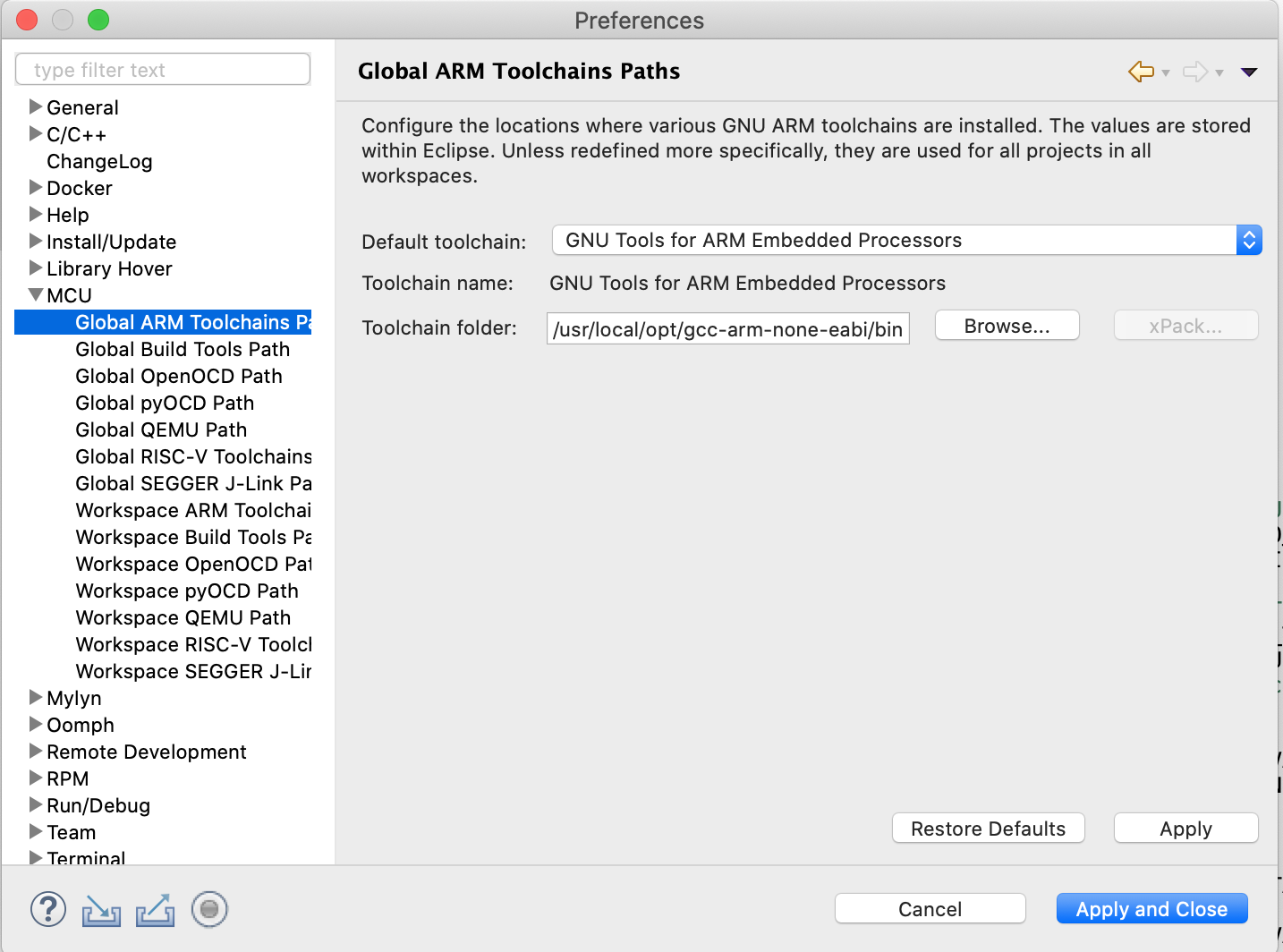Expand the Oomph tree node

tap(36, 724)
